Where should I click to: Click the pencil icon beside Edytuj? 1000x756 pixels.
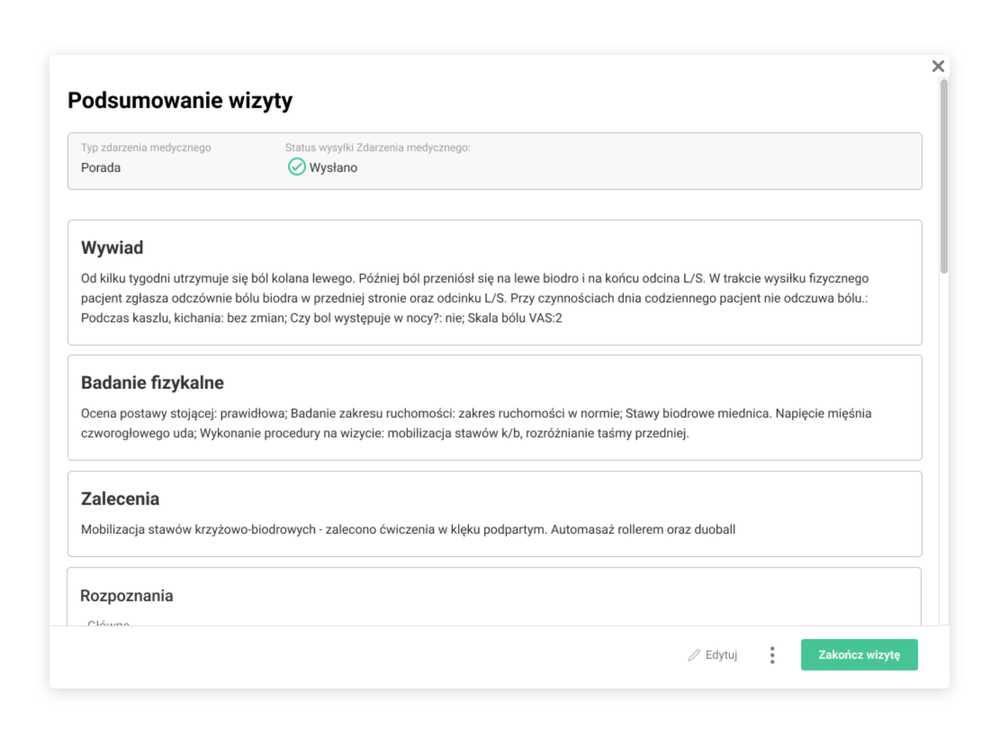point(694,655)
